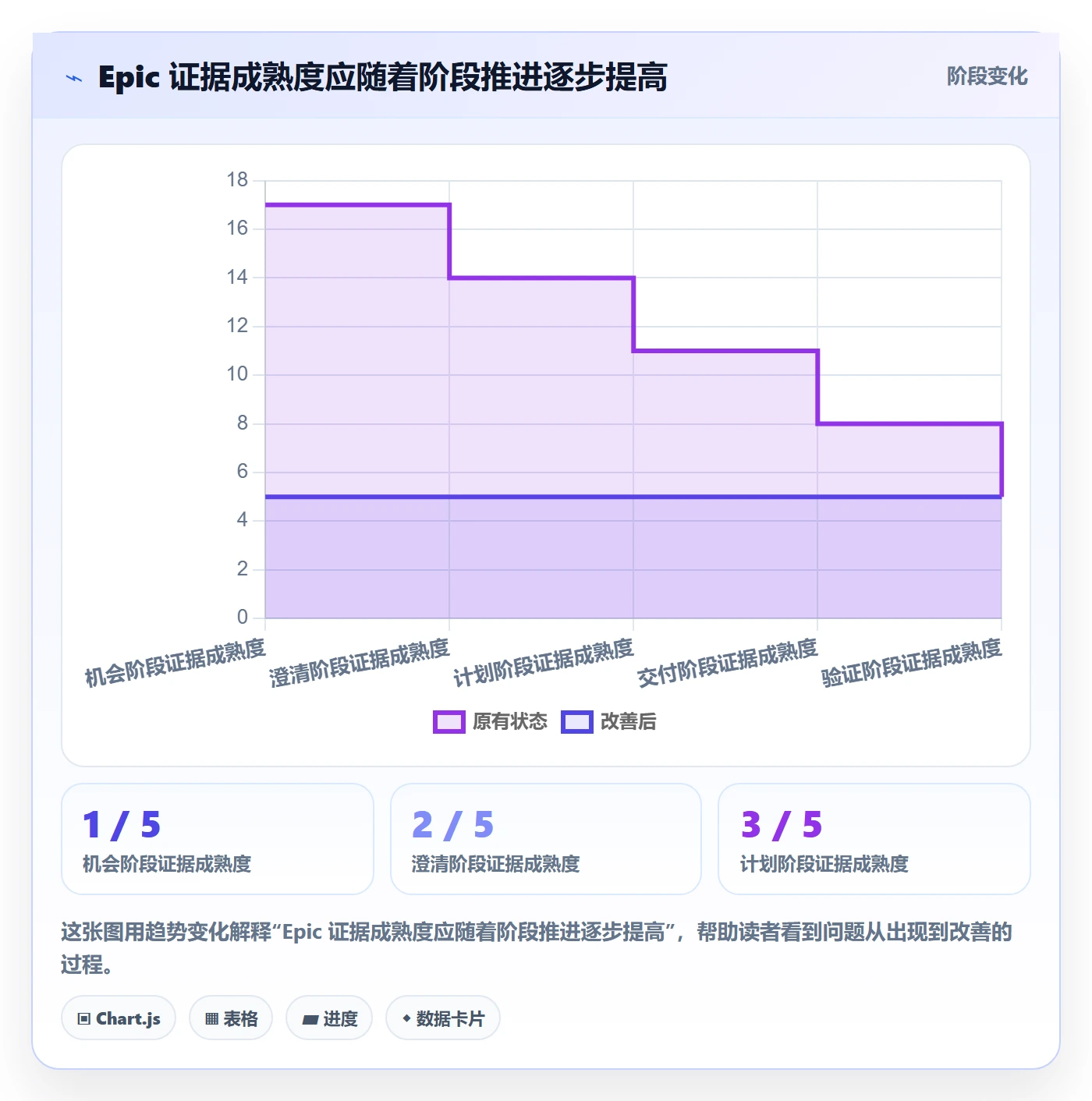Click the Chart.js chip square icon

pyautogui.click(x=84, y=1019)
